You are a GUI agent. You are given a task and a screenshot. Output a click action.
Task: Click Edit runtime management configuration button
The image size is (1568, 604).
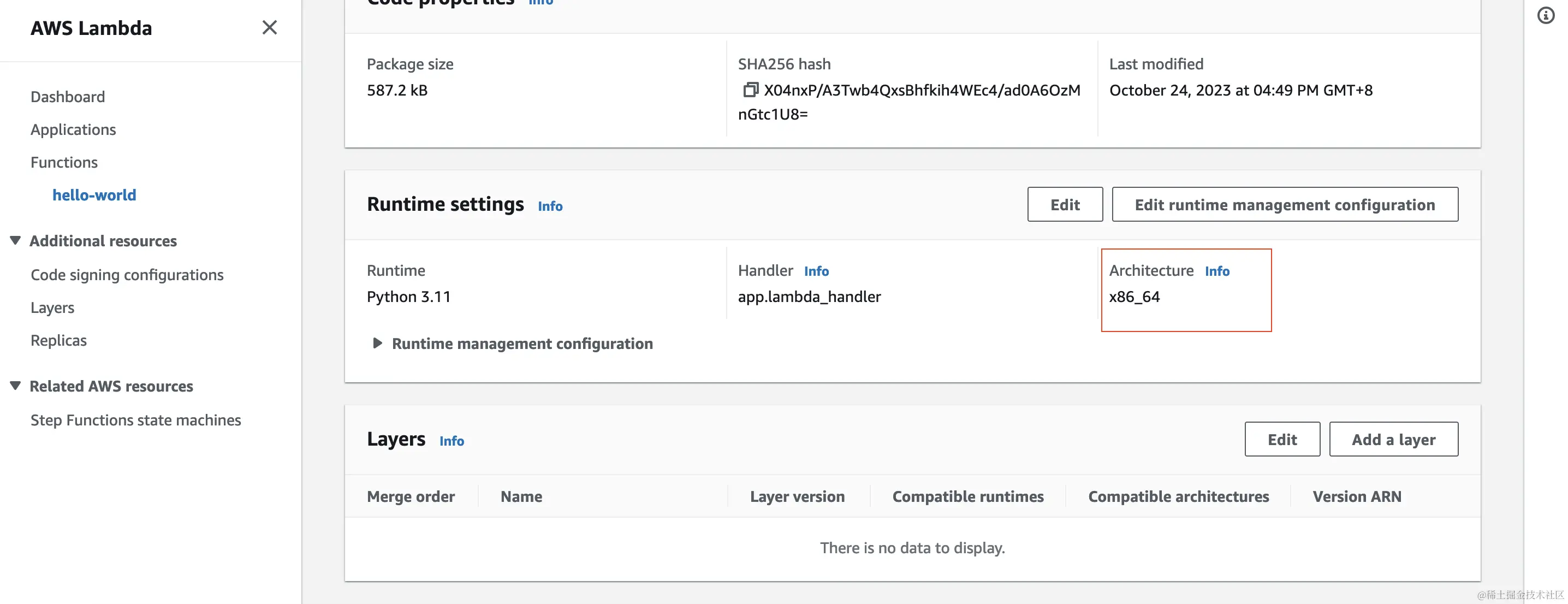pos(1284,205)
